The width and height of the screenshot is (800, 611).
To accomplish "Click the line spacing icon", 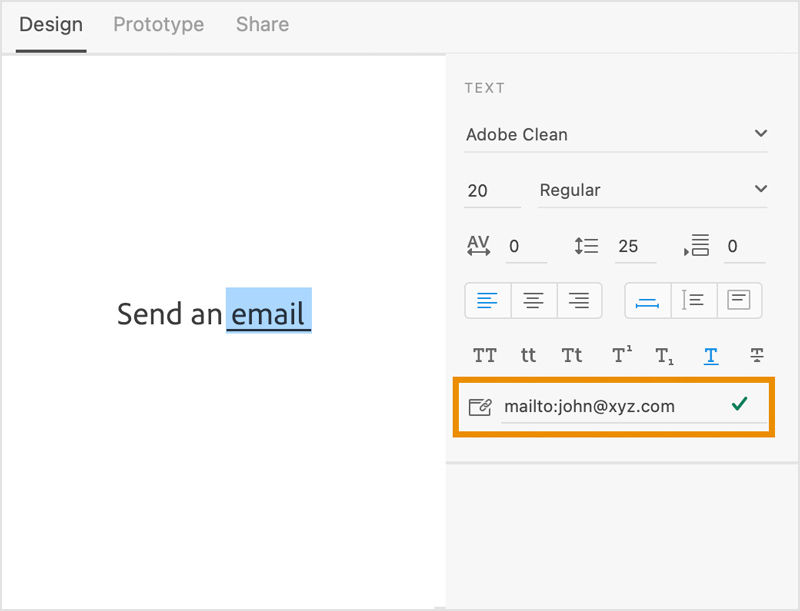I will [x=586, y=246].
